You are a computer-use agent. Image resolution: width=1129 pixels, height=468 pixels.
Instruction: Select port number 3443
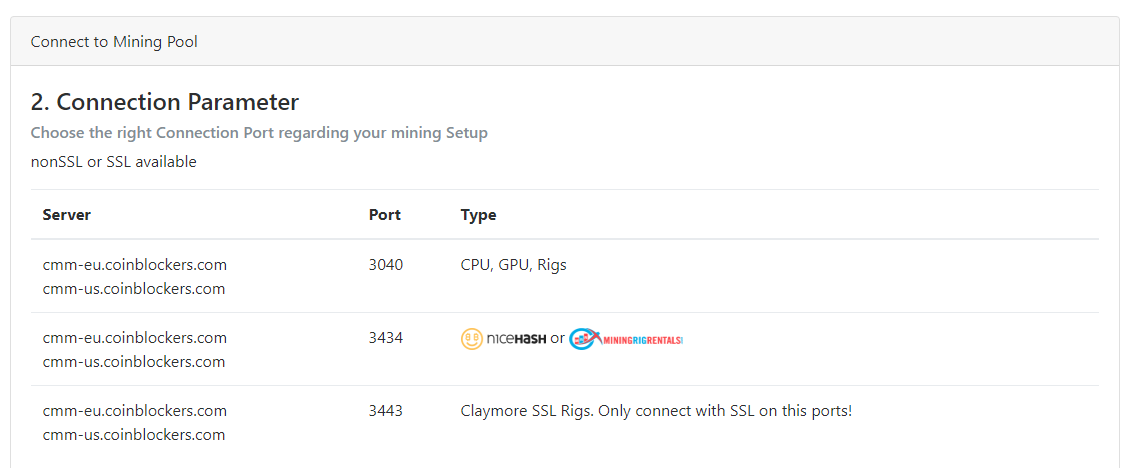click(386, 411)
